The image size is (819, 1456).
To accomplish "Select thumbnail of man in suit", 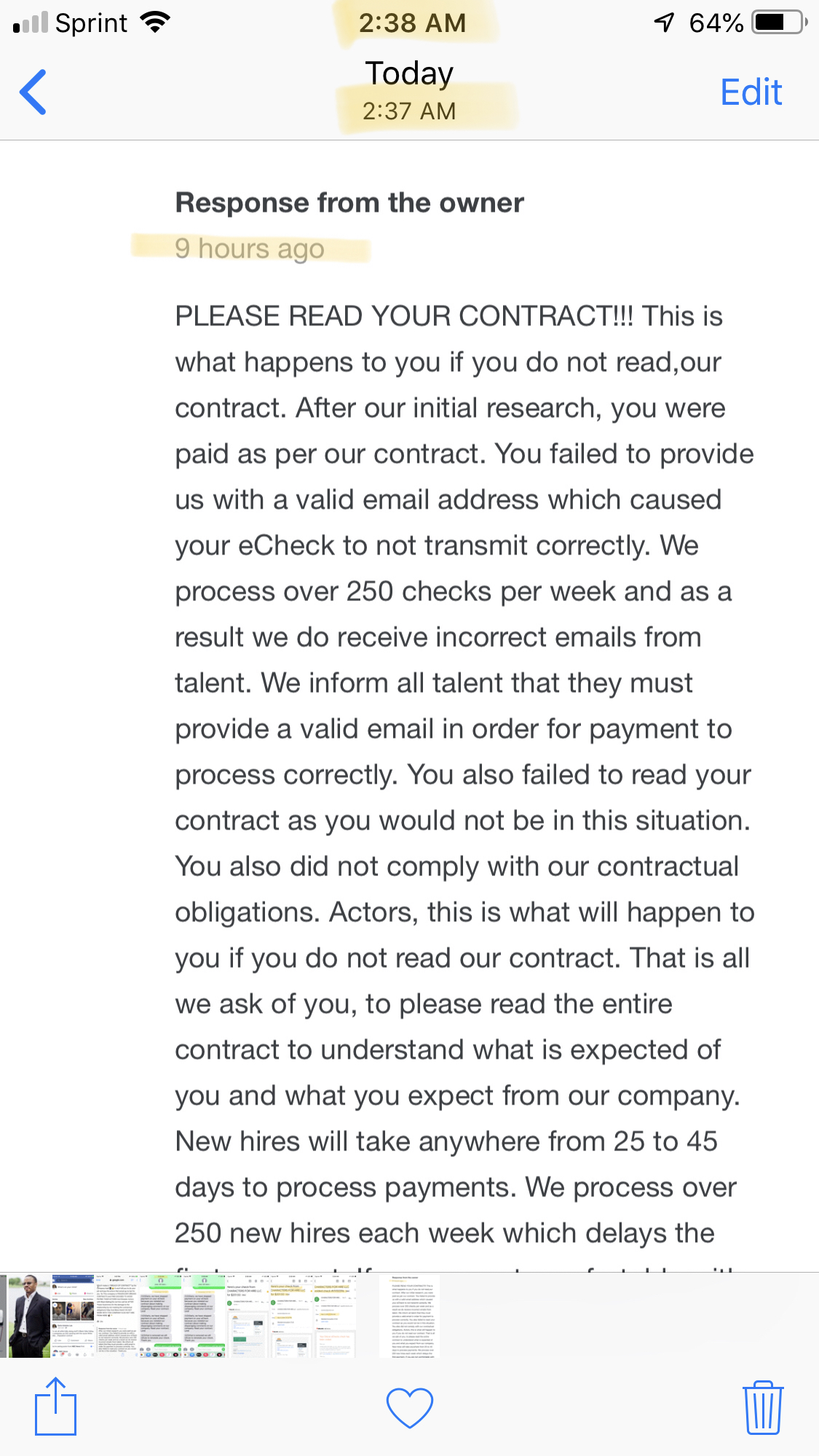I will [x=29, y=1316].
